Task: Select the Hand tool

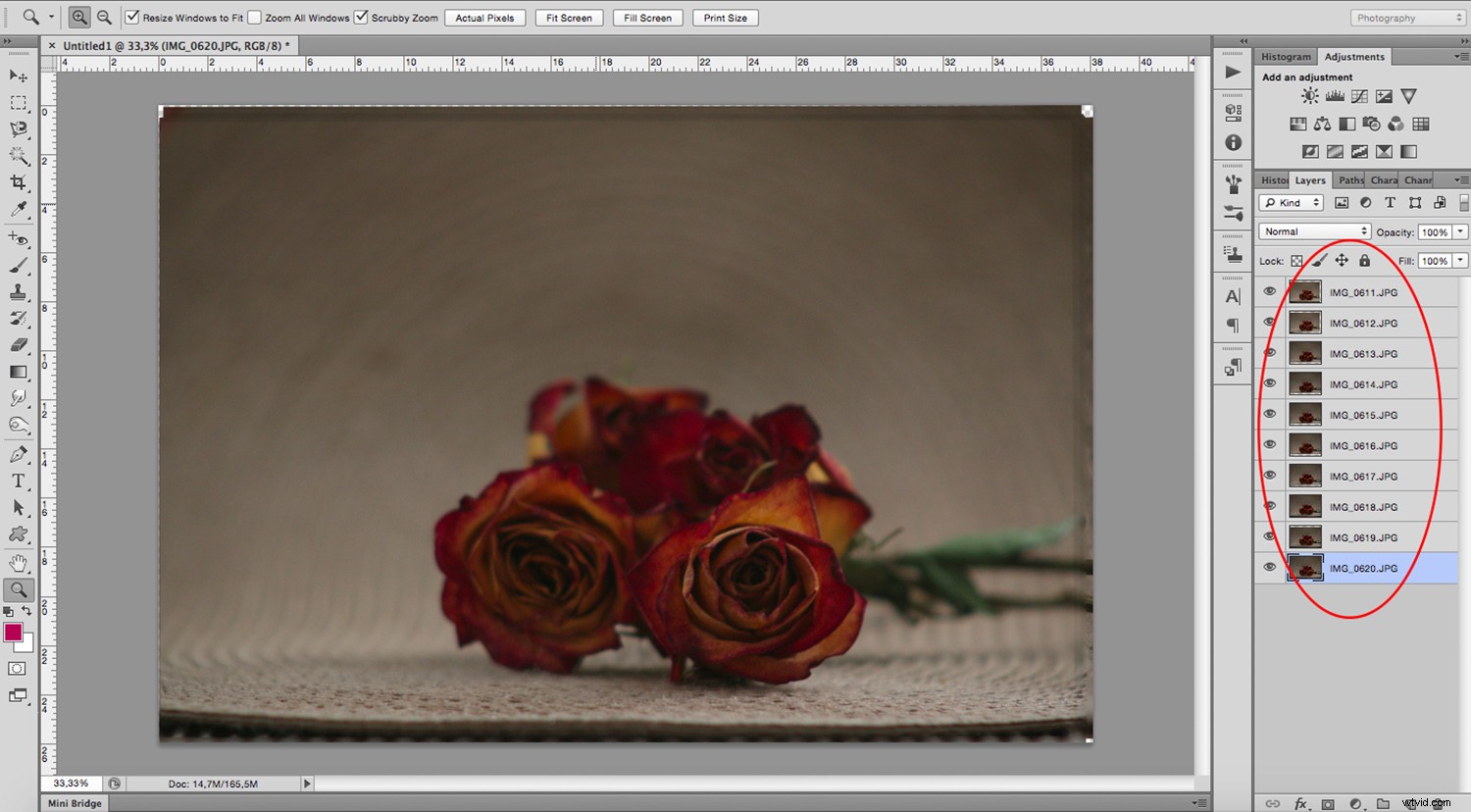Action: point(18,562)
